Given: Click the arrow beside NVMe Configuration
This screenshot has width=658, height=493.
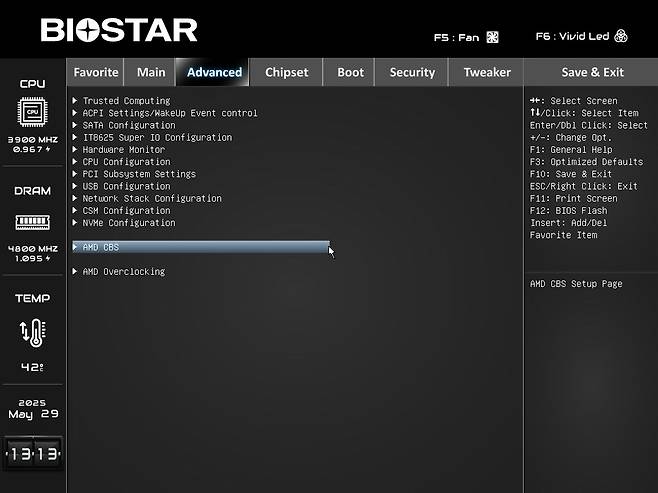Looking at the screenshot, I should (75, 222).
